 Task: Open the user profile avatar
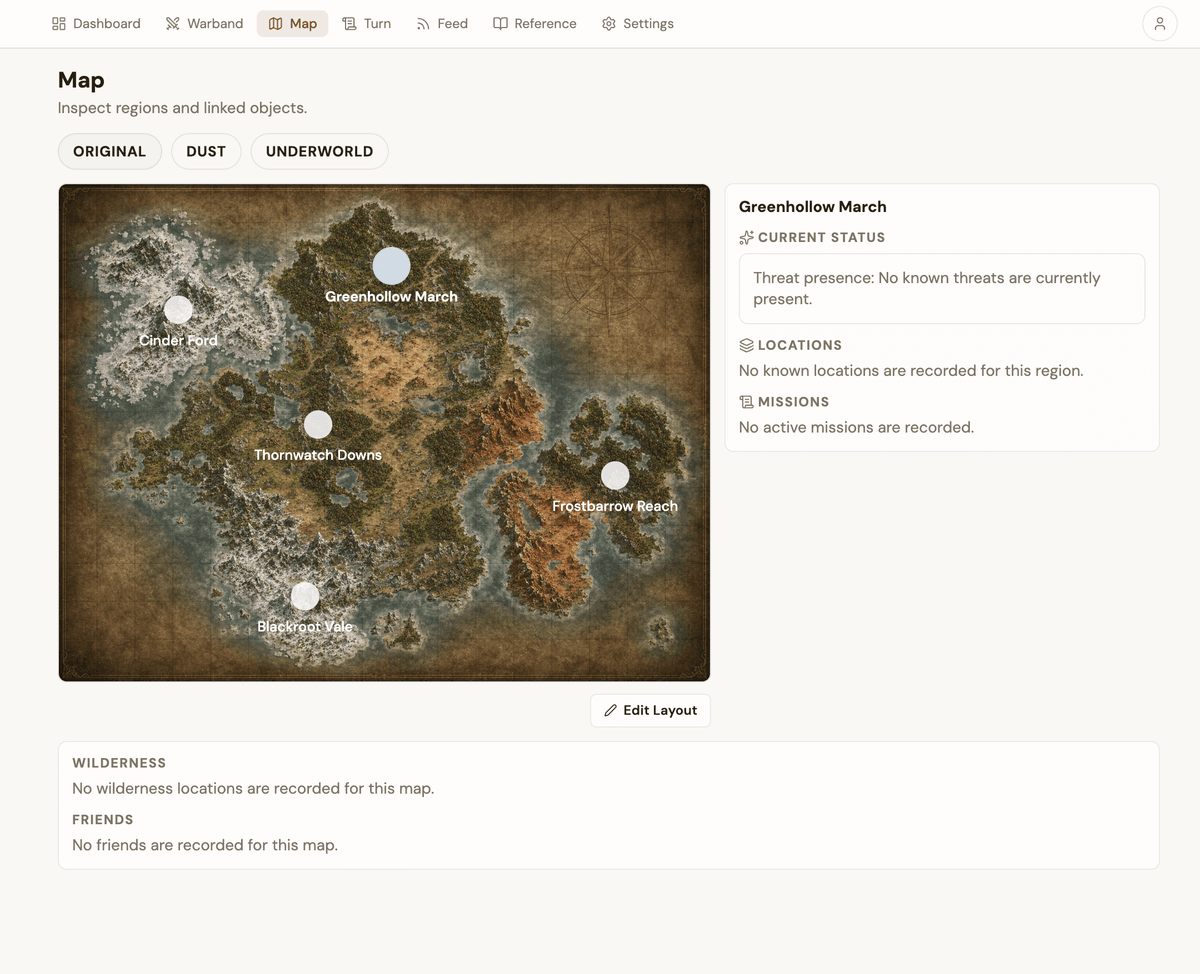pos(1159,23)
